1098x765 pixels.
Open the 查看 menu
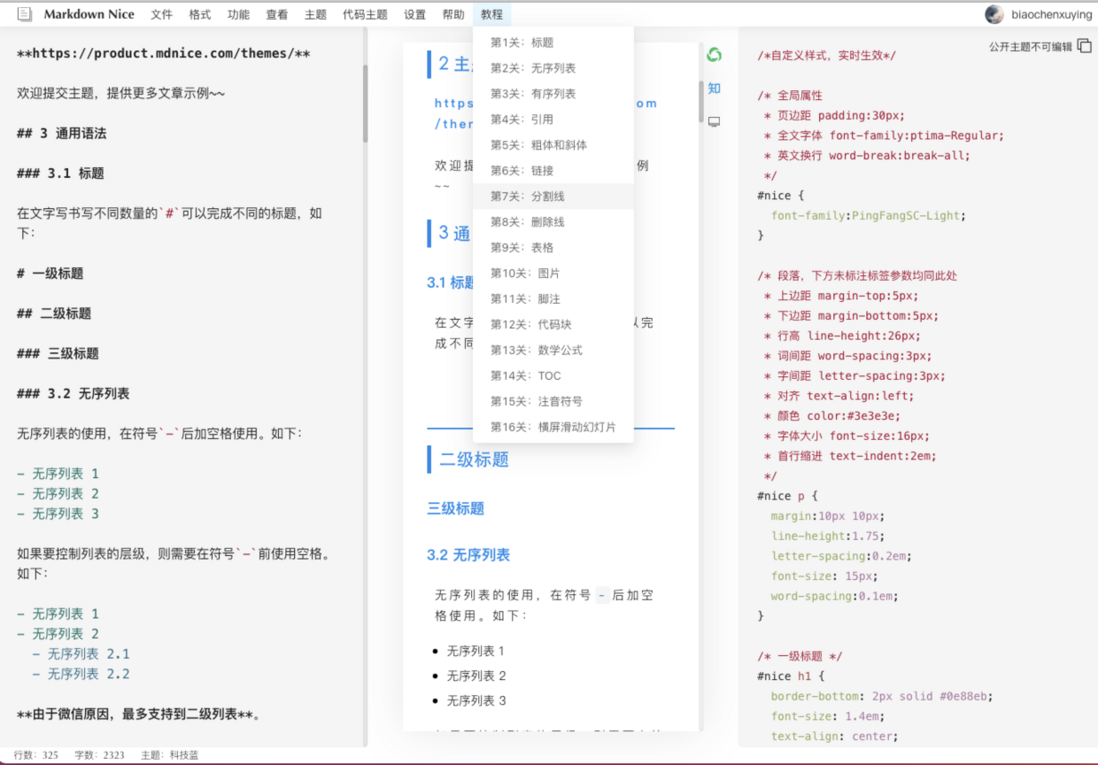[277, 15]
